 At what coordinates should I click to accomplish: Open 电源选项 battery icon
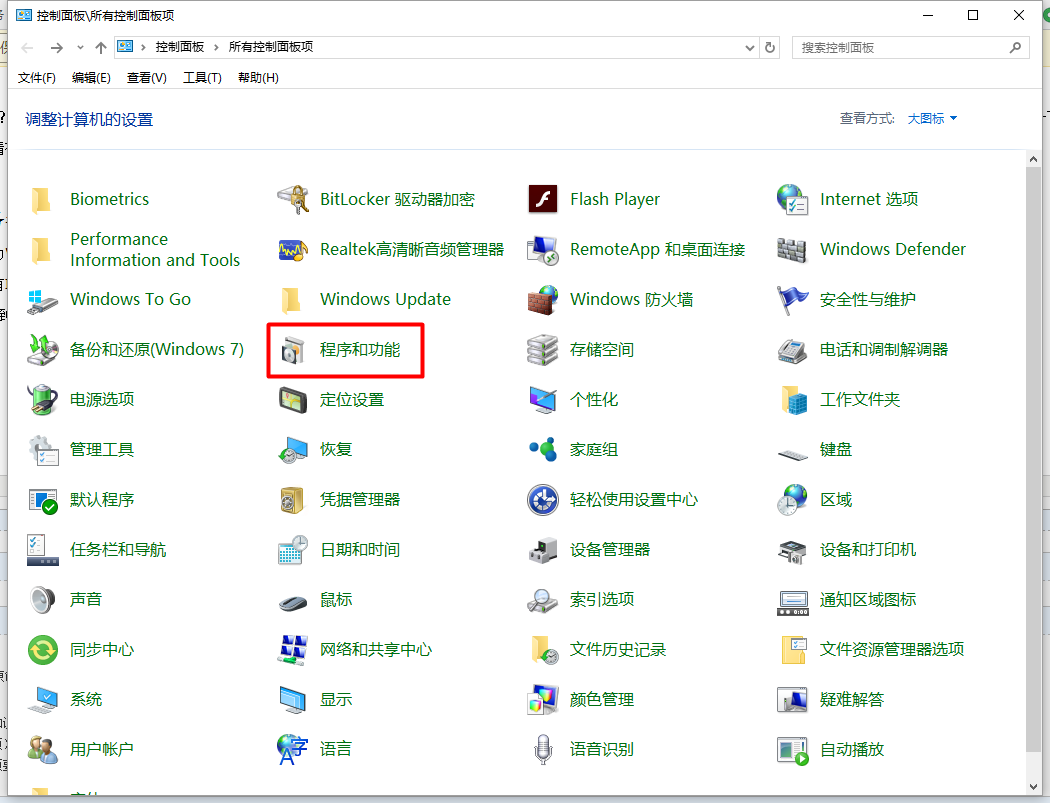point(43,400)
